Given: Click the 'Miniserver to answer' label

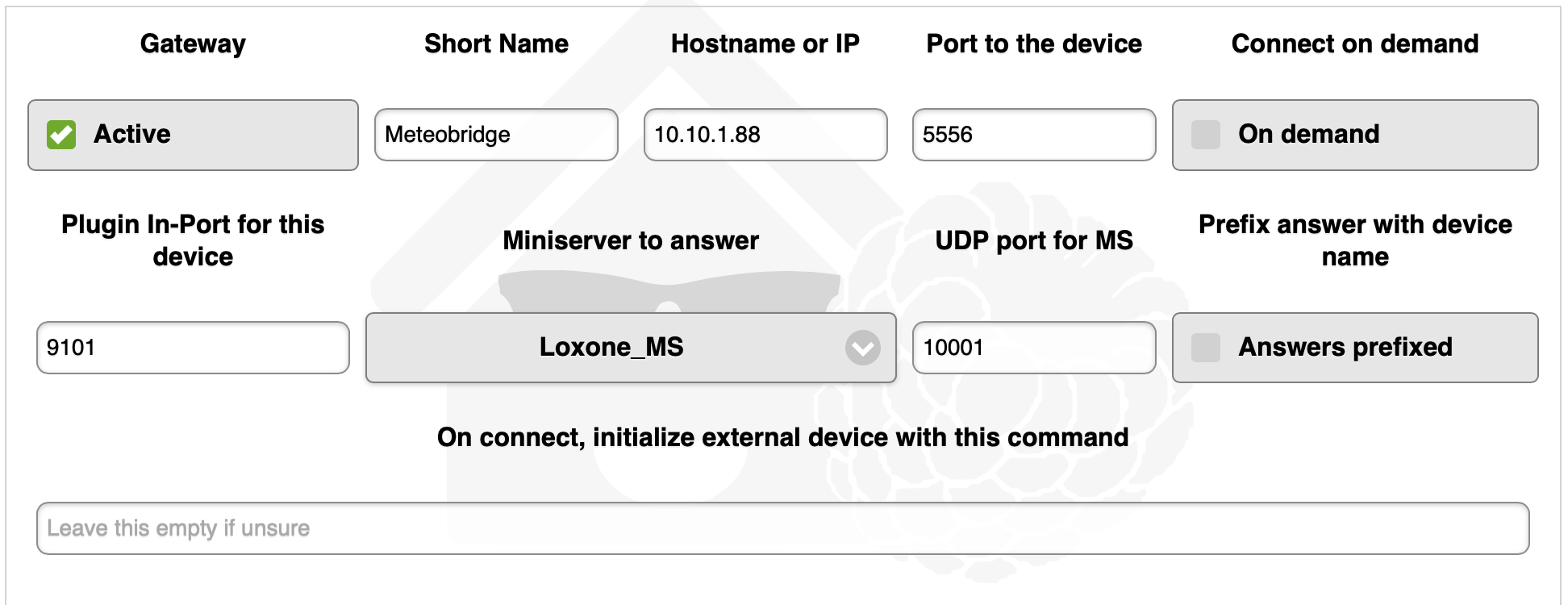Looking at the screenshot, I should (x=631, y=240).
